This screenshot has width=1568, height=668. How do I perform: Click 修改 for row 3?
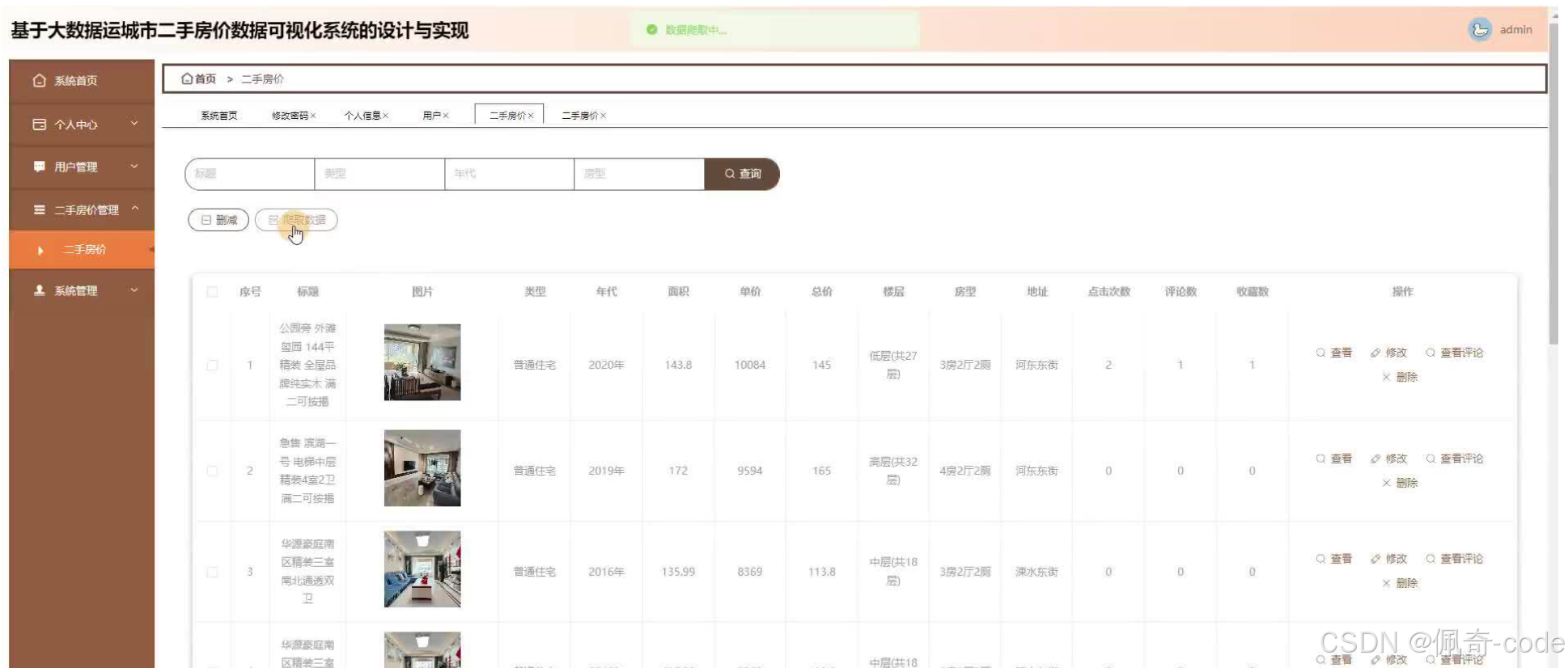1389,559
